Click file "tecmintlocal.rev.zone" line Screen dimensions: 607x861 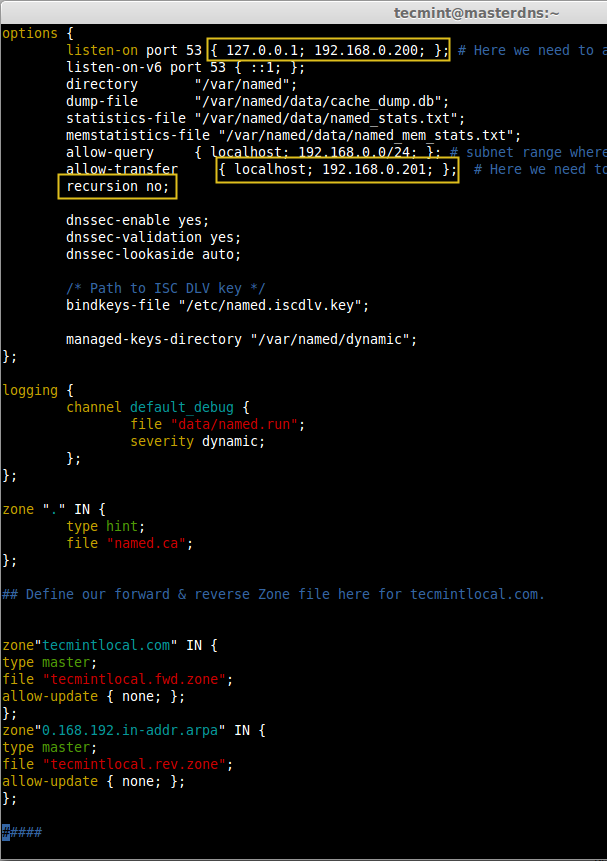pos(118,765)
